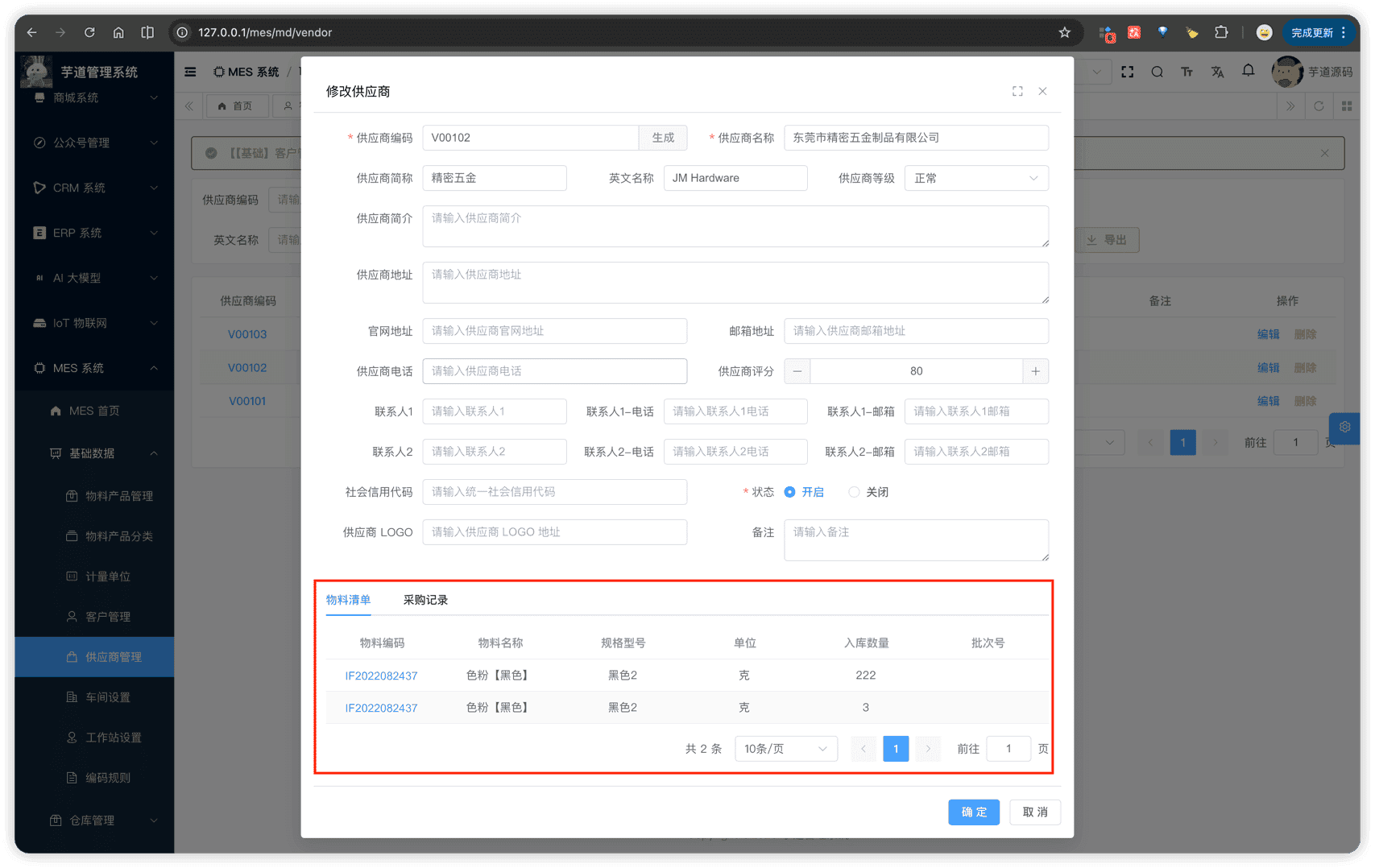The width and height of the screenshot is (1375, 868).
Task: Select the 物料清单 tab
Action: tap(348, 600)
